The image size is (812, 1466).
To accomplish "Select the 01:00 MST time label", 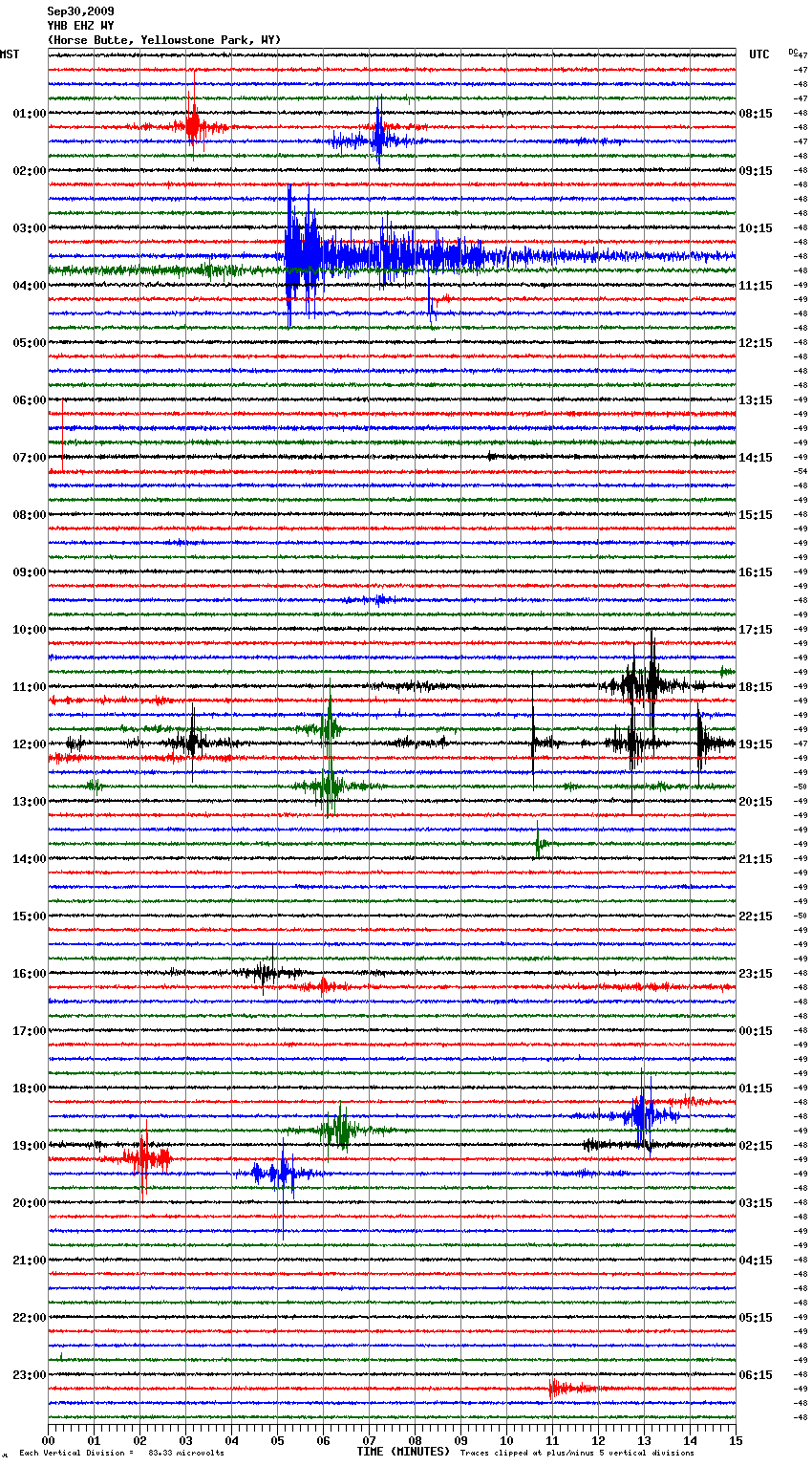I will click(29, 114).
